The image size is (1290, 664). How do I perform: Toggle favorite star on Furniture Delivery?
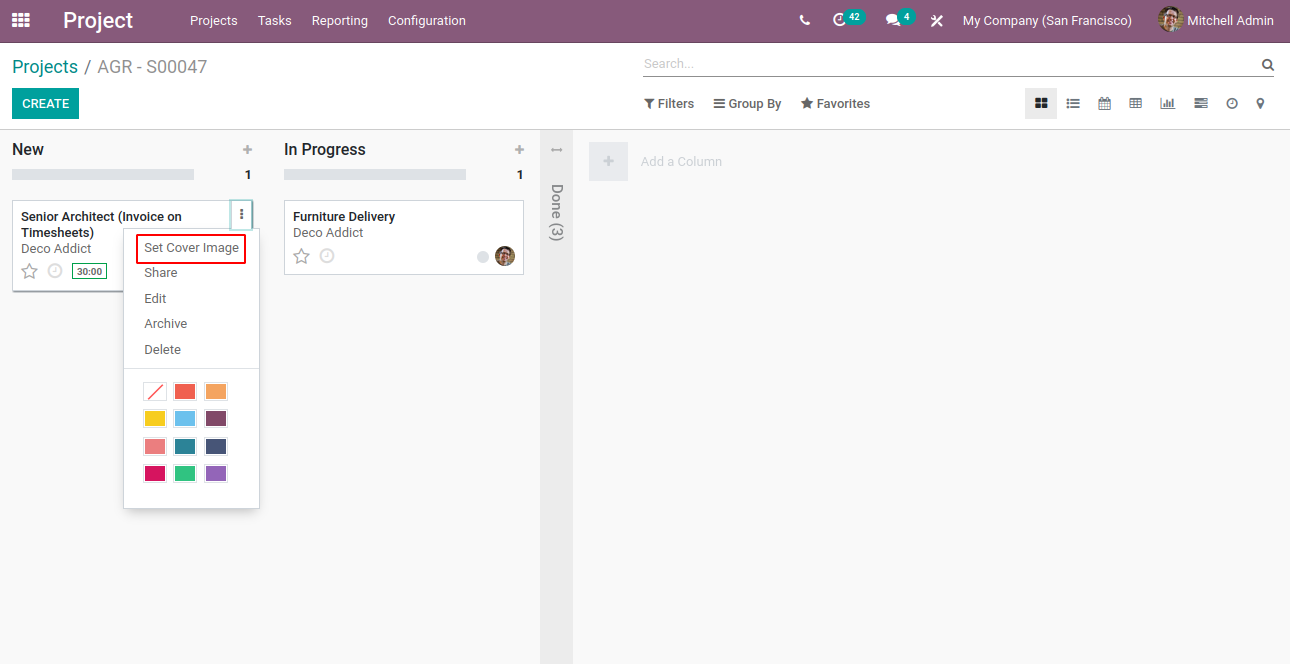point(301,256)
